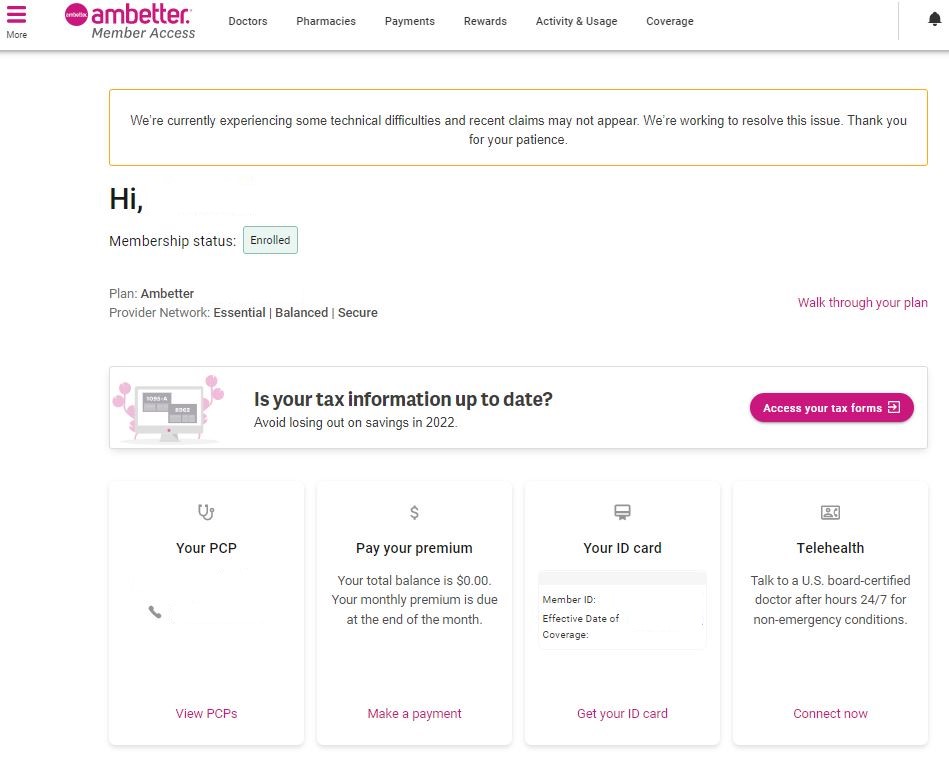Click the 'Plan: Ambetter' text

(x=151, y=294)
